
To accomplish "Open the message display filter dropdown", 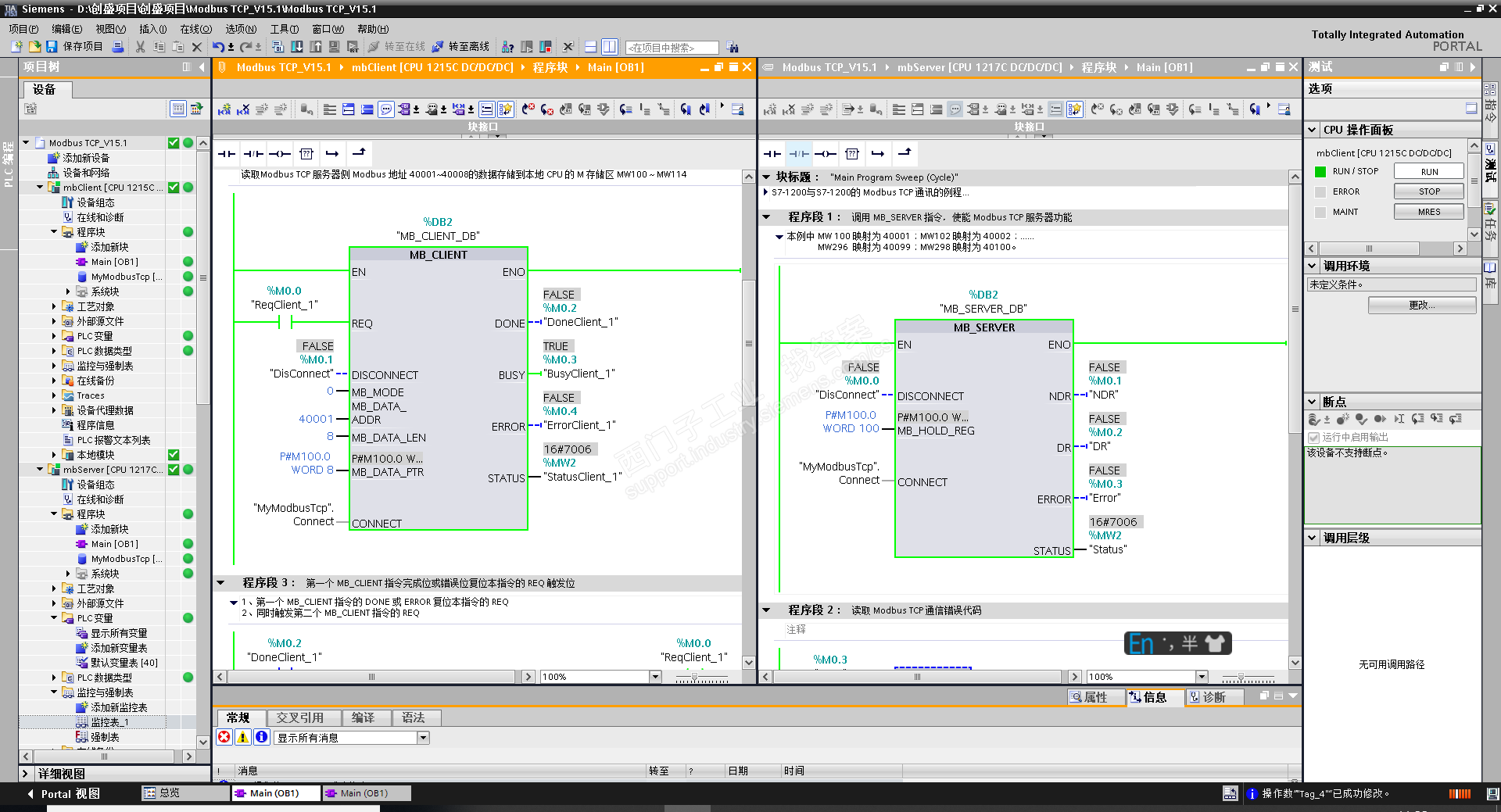I will click(423, 738).
